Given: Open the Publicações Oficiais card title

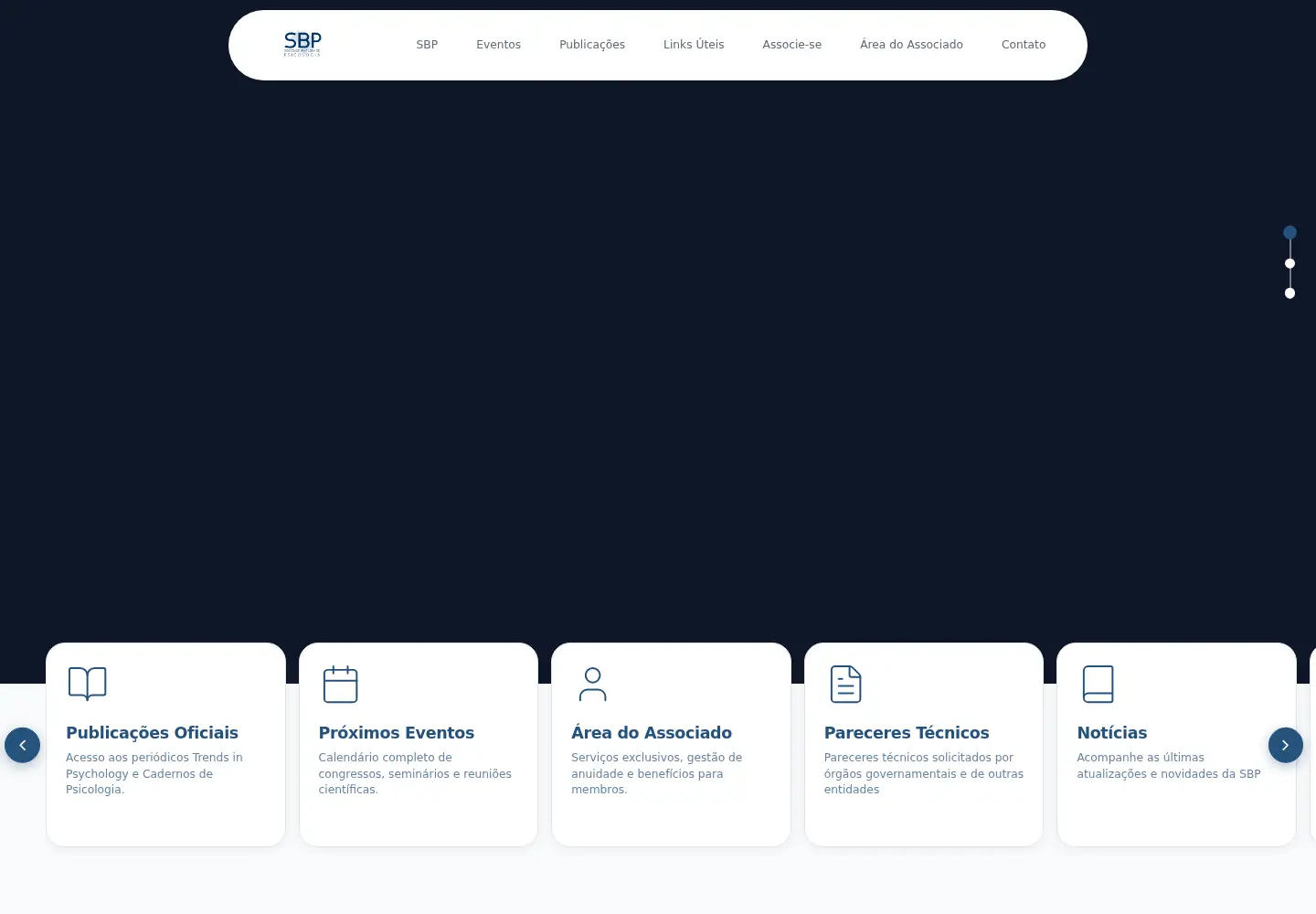Looking at the screenshot, I should coord(152,732).
